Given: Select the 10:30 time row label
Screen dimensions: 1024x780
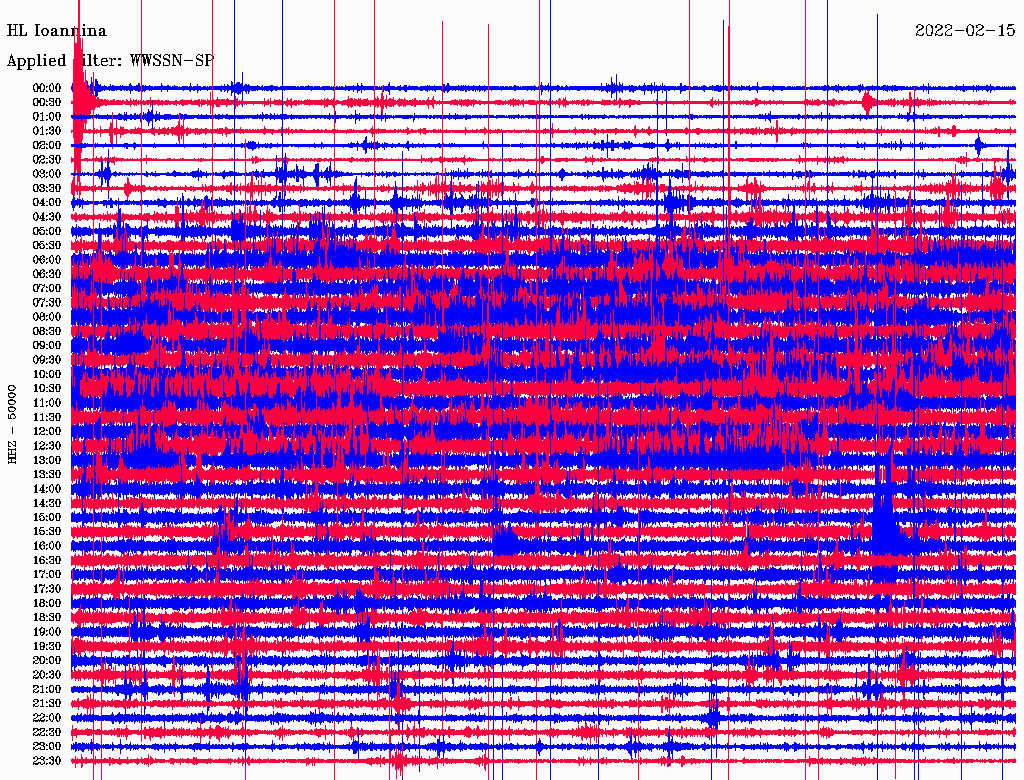Looking at the screenshot, I should 47,388.
